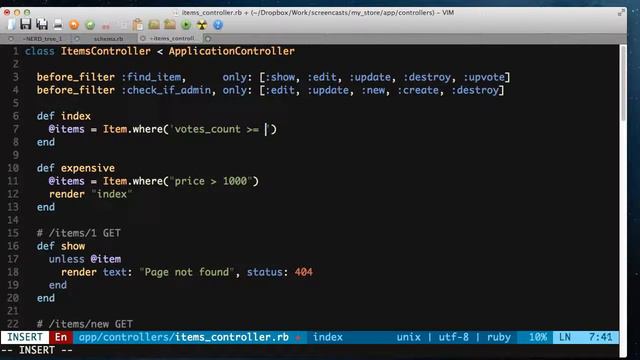Click the Cut scissors toolbar icon
This screenshot has width=640, height=360.
coord(106,26)
